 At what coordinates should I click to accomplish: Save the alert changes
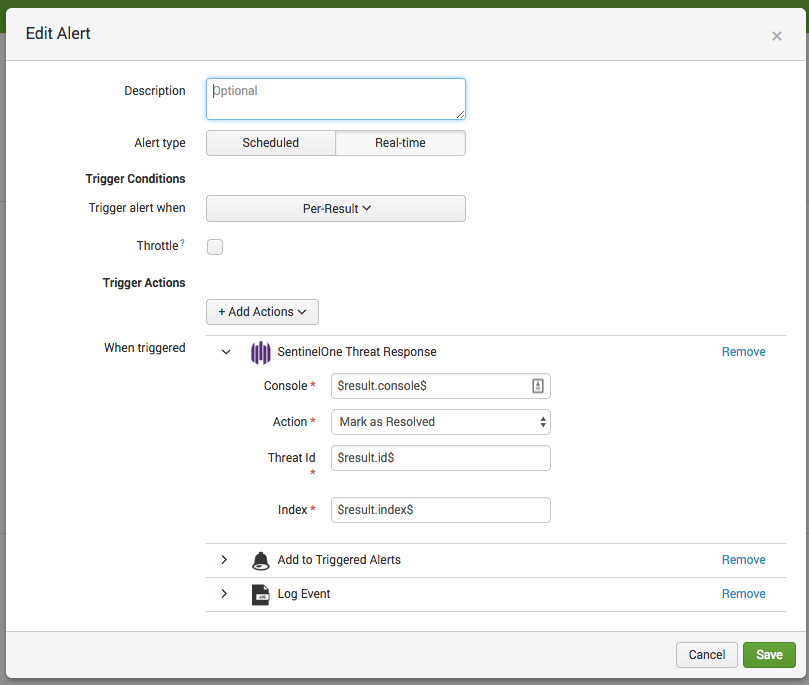pos(769,655)
